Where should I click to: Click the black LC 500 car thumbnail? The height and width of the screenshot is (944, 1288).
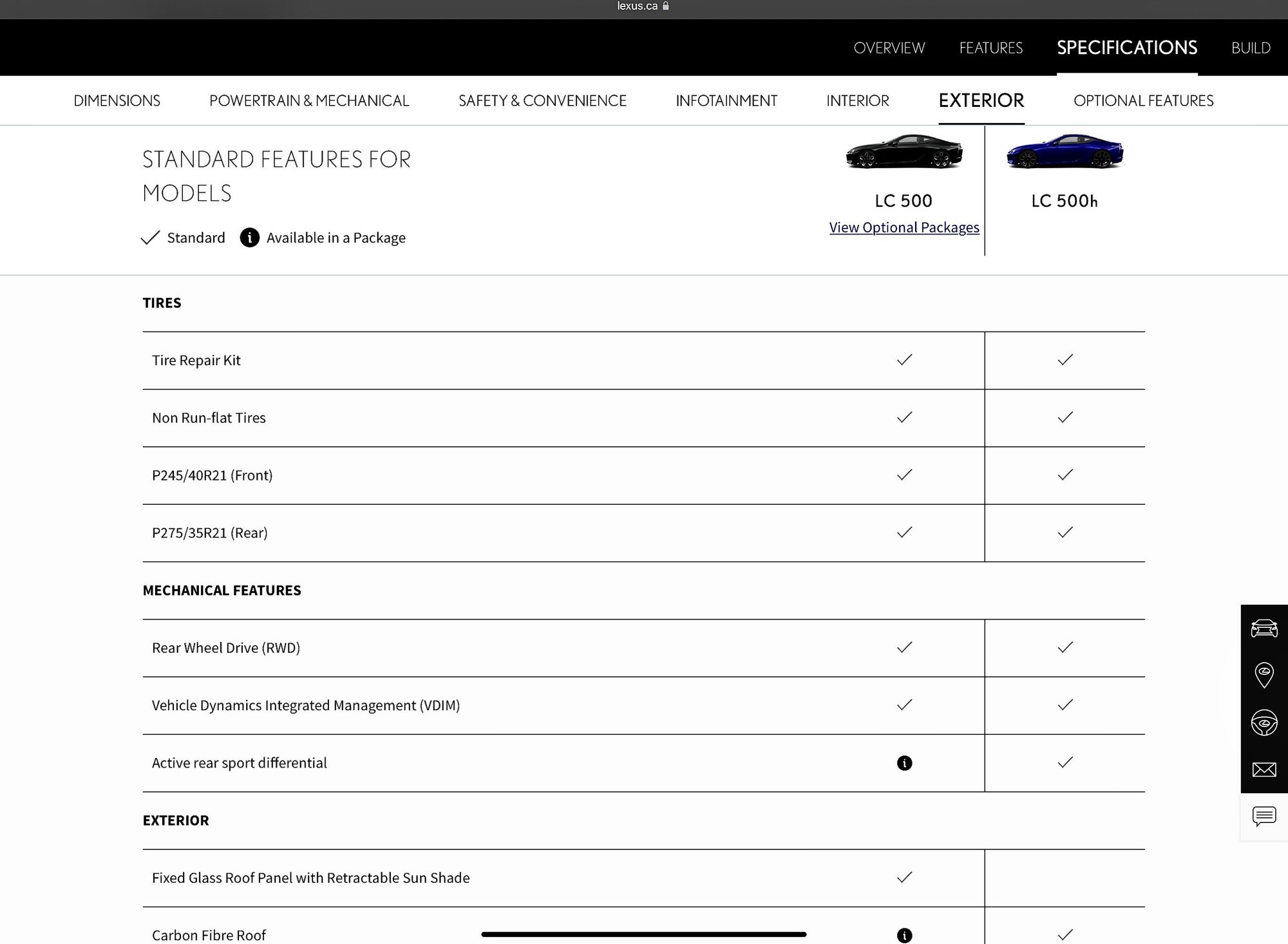coord(904,152)
